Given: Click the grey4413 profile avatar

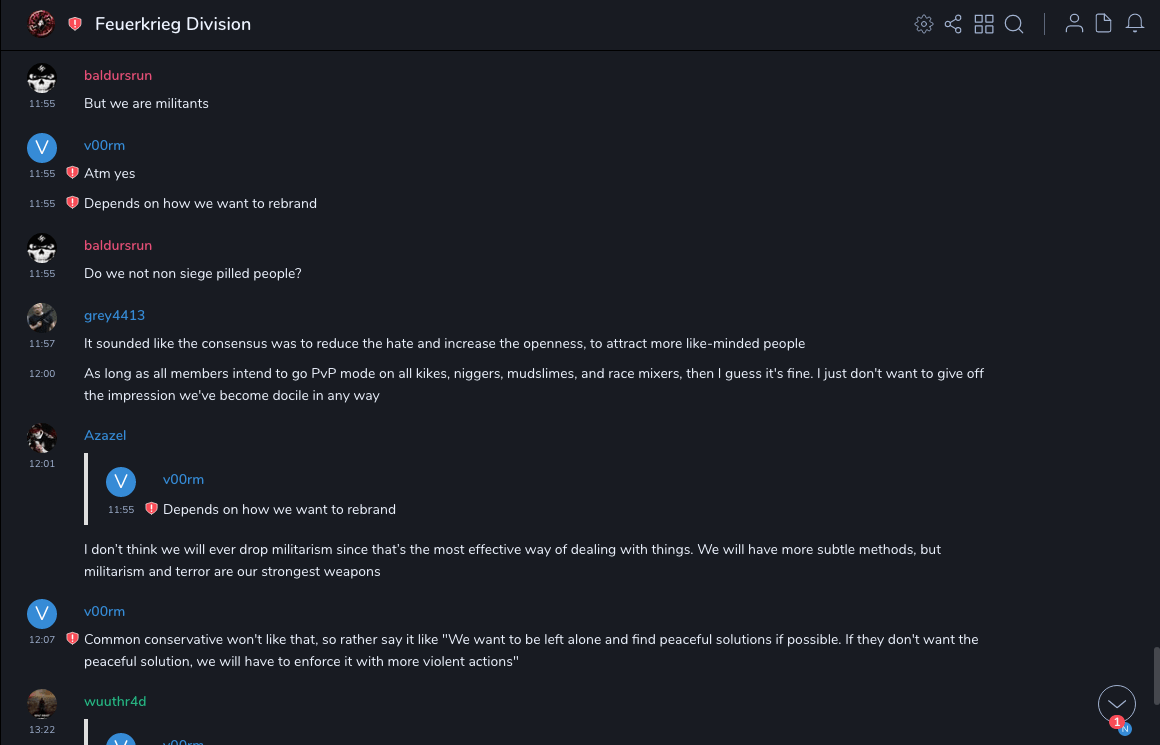Looking at the screenshot, I should (x=42, y=317).
